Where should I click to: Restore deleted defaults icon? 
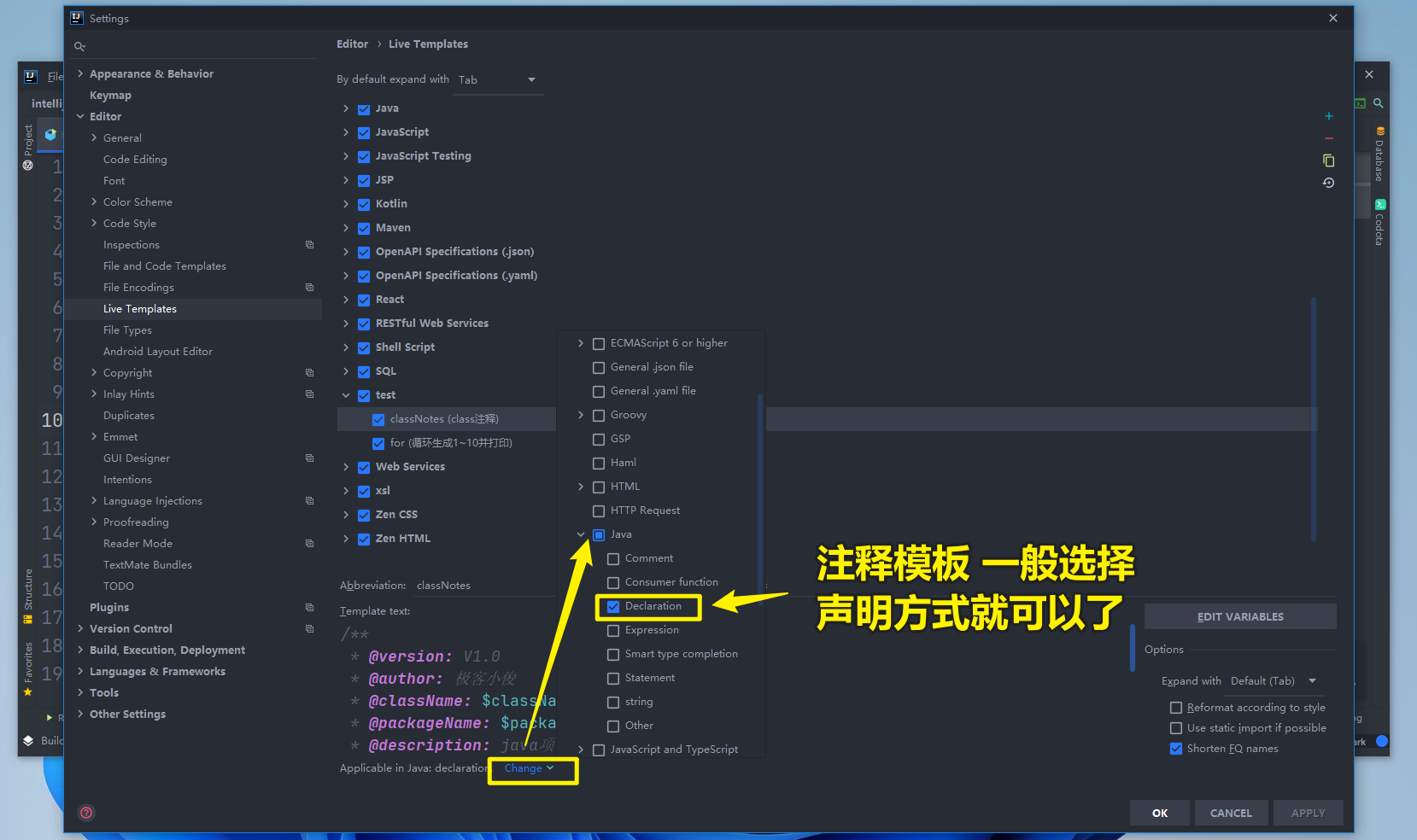click(1328, 183)
